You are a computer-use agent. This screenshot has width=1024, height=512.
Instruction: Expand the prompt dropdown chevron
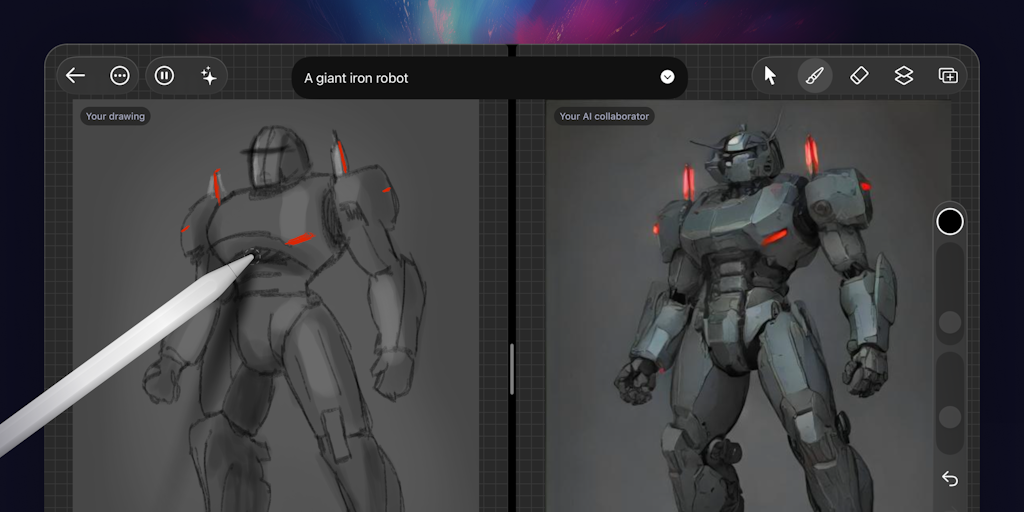(x=667, y=78)
